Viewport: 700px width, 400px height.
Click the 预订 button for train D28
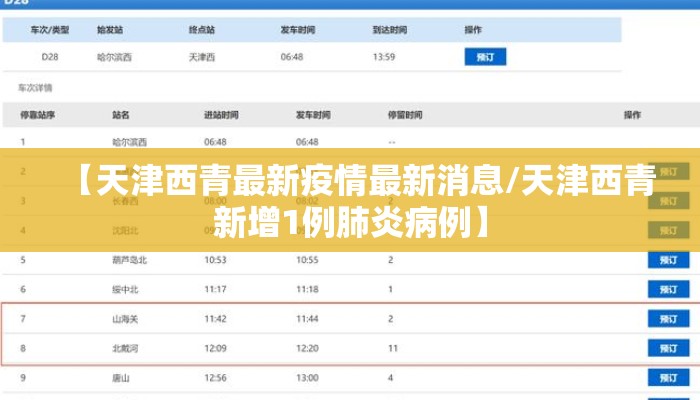tap(485, 57)
